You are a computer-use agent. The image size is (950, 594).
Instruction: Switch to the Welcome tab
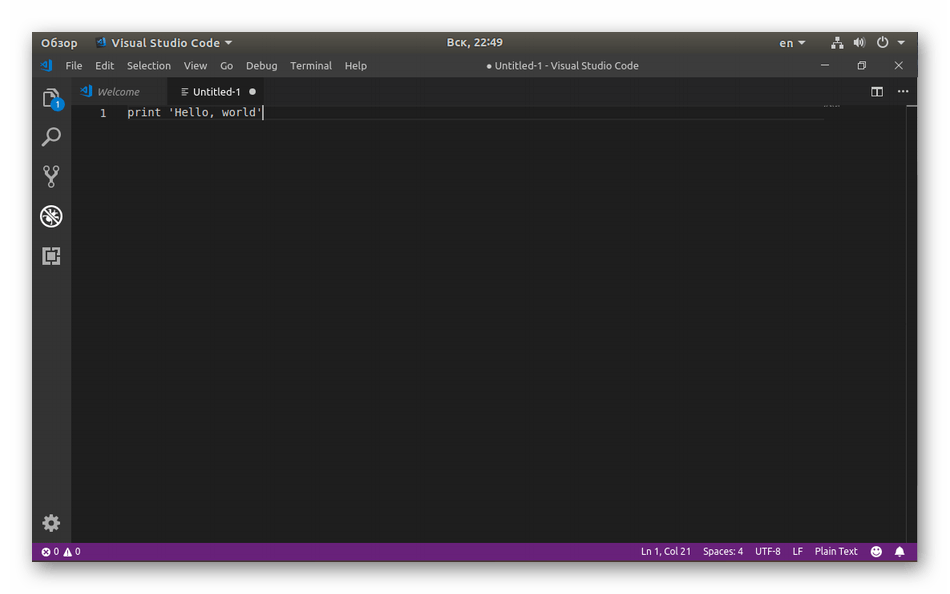click(x=118, y=92)
